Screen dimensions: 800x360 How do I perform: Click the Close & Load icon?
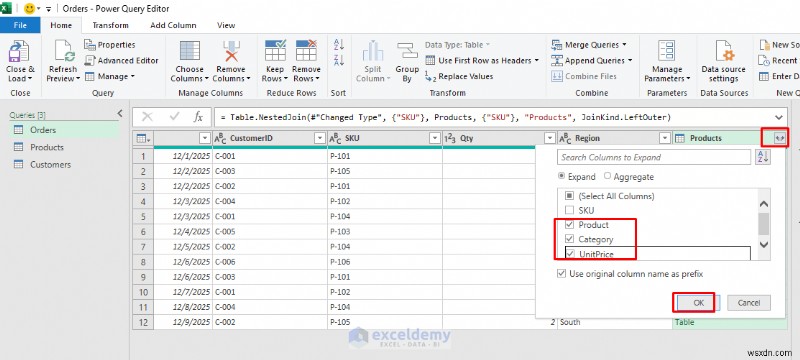[x=20, y=52]
